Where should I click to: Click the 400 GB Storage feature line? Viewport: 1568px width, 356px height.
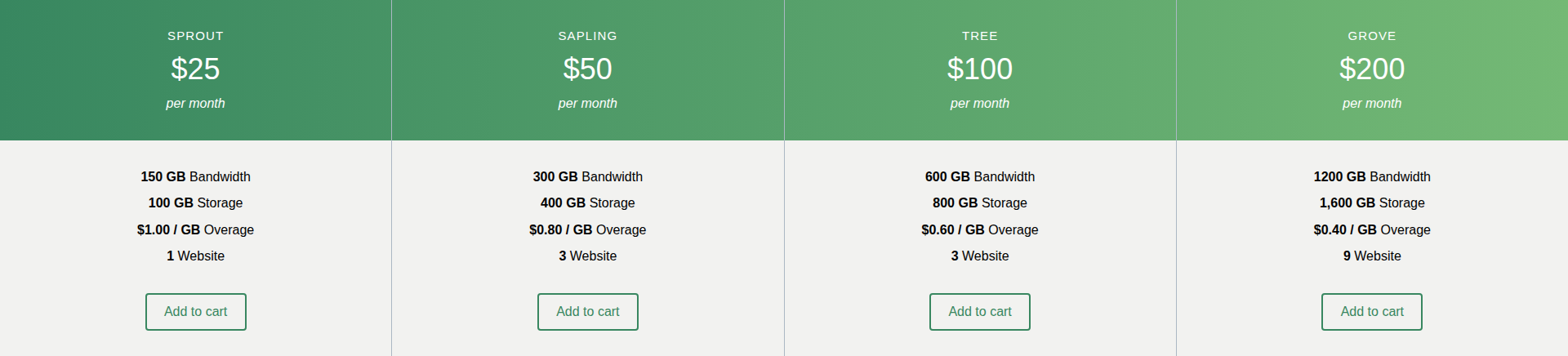(x=588, y=202)
